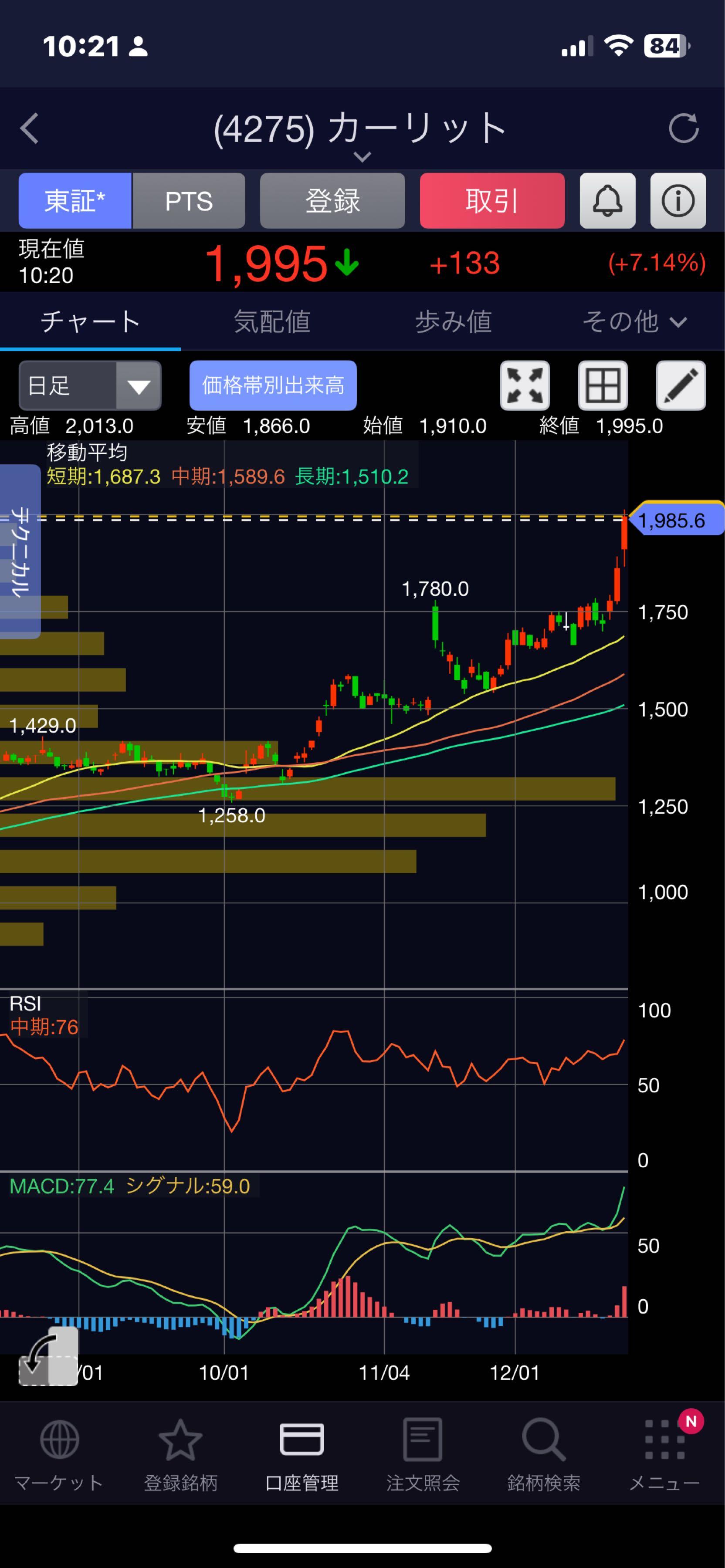Tap the rotate chart icon

pyautogui.click(x=49, y=1355)
